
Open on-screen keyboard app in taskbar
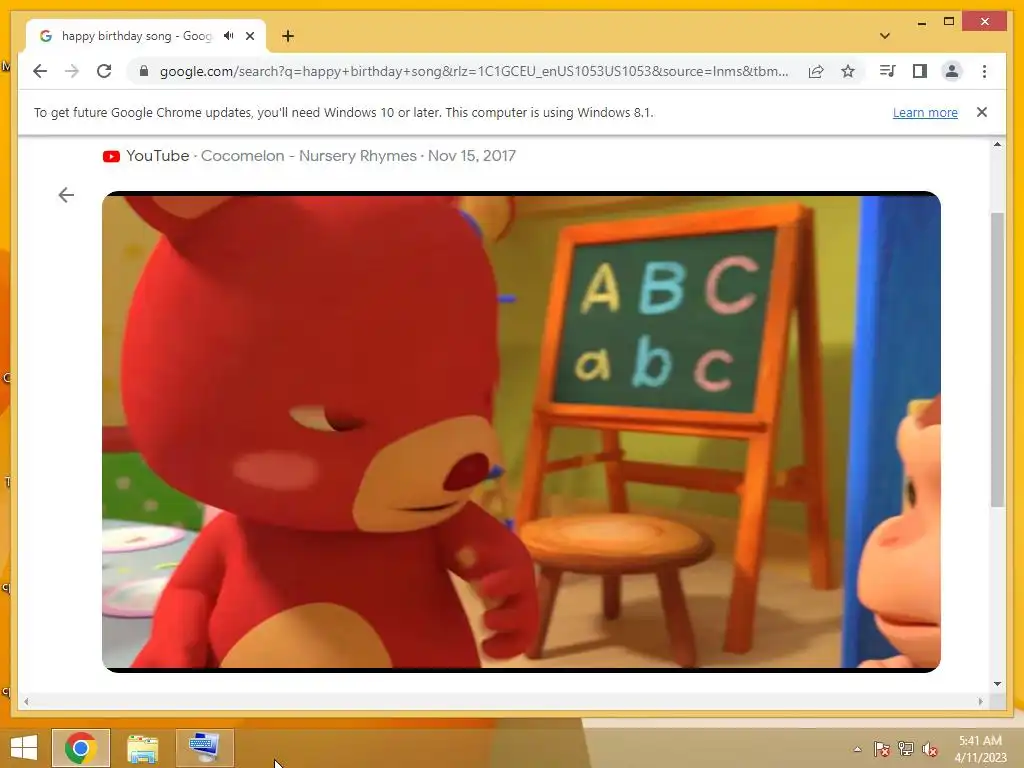(x=204, y=748)
